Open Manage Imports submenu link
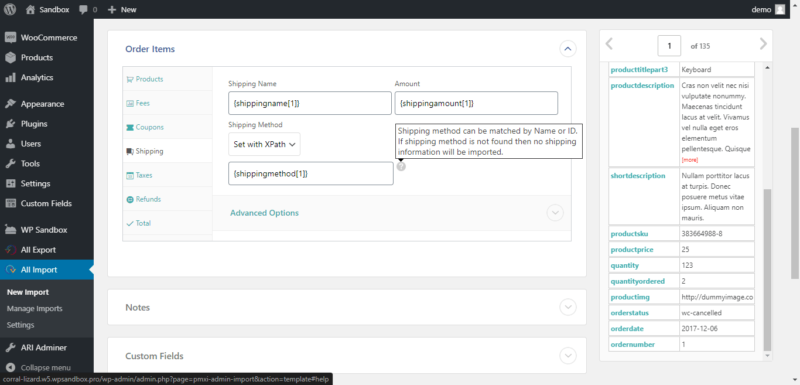The image size is (800, 385). click(35, 309)
